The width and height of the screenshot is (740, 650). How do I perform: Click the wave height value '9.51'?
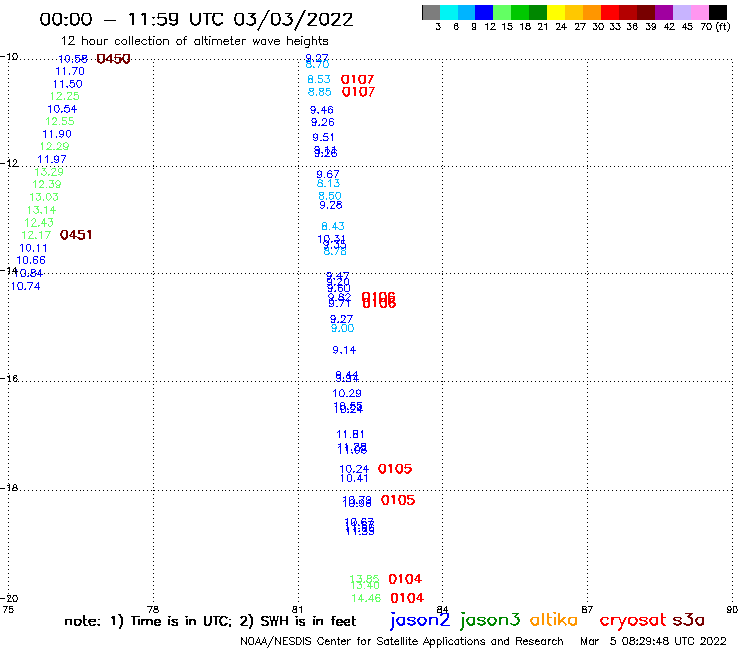click(323, 137)
